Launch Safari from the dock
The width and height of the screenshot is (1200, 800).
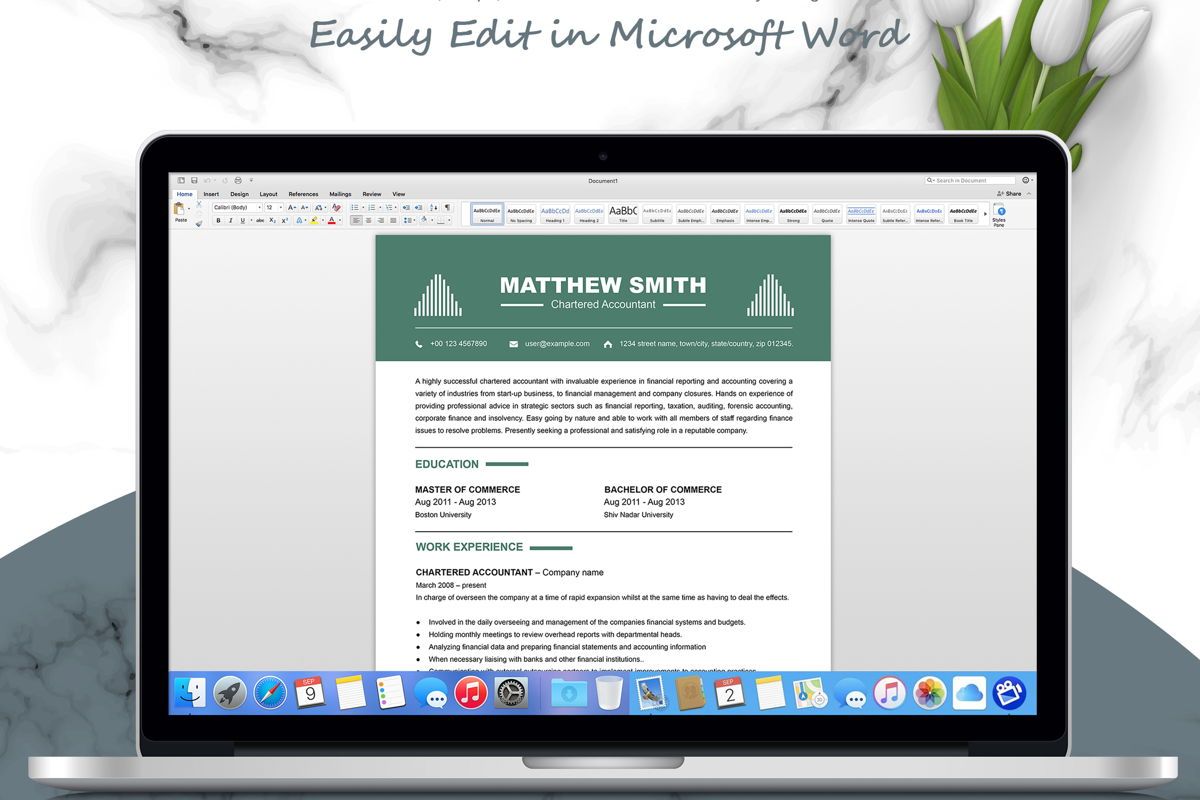click(270, 692)
